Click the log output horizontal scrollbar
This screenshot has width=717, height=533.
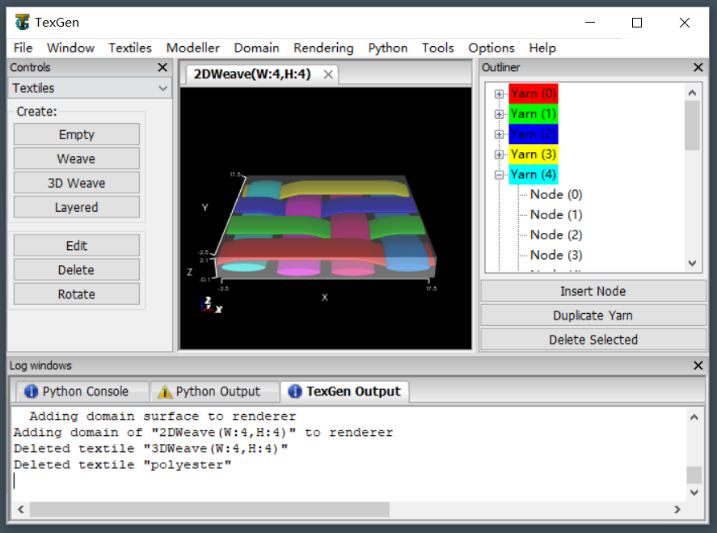point(210,510)
